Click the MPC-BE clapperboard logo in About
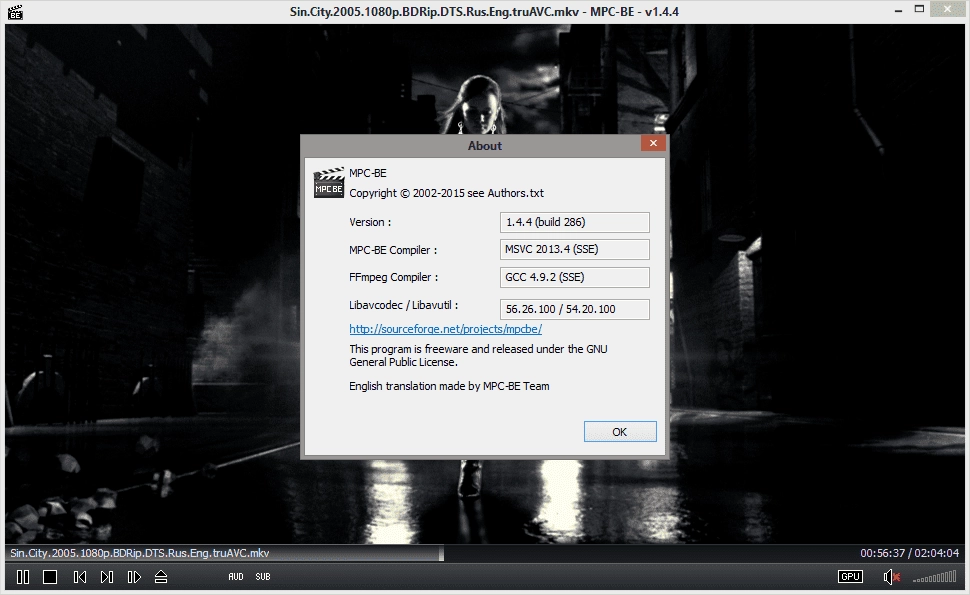970x595 pixels. point(328,182)
